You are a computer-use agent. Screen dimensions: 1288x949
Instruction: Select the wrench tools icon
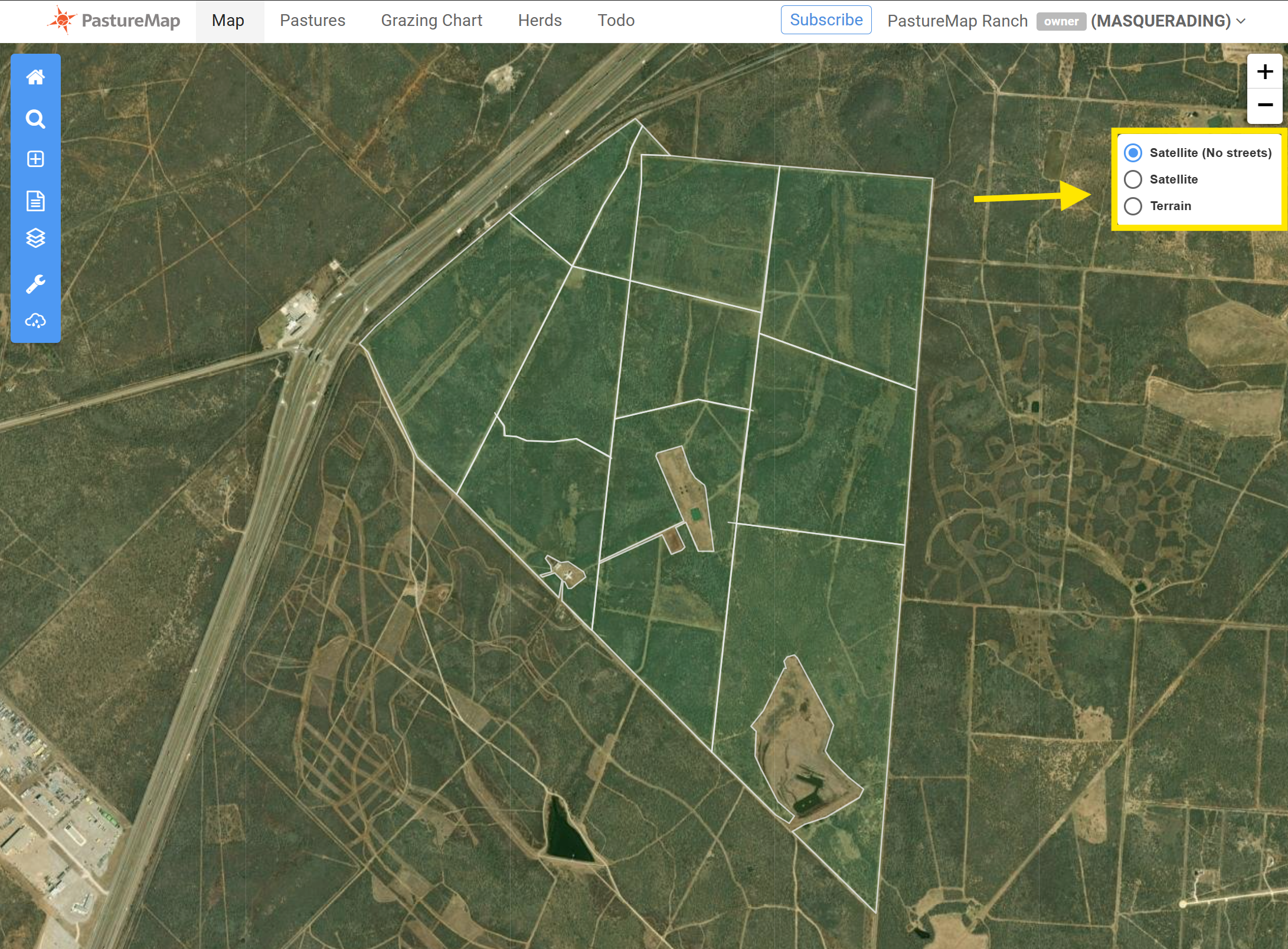tap(35, 284)
